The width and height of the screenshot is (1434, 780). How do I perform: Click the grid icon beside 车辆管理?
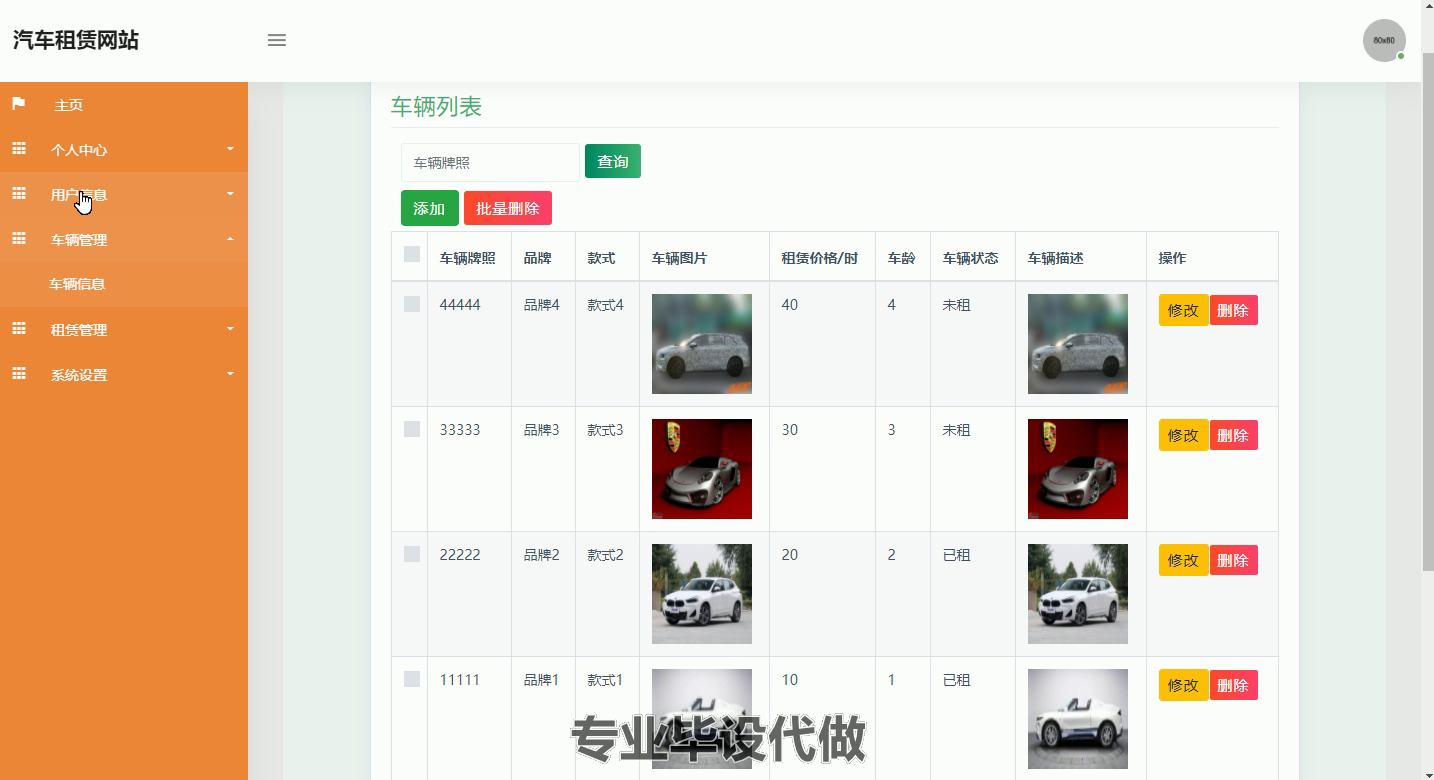(19, 239)
